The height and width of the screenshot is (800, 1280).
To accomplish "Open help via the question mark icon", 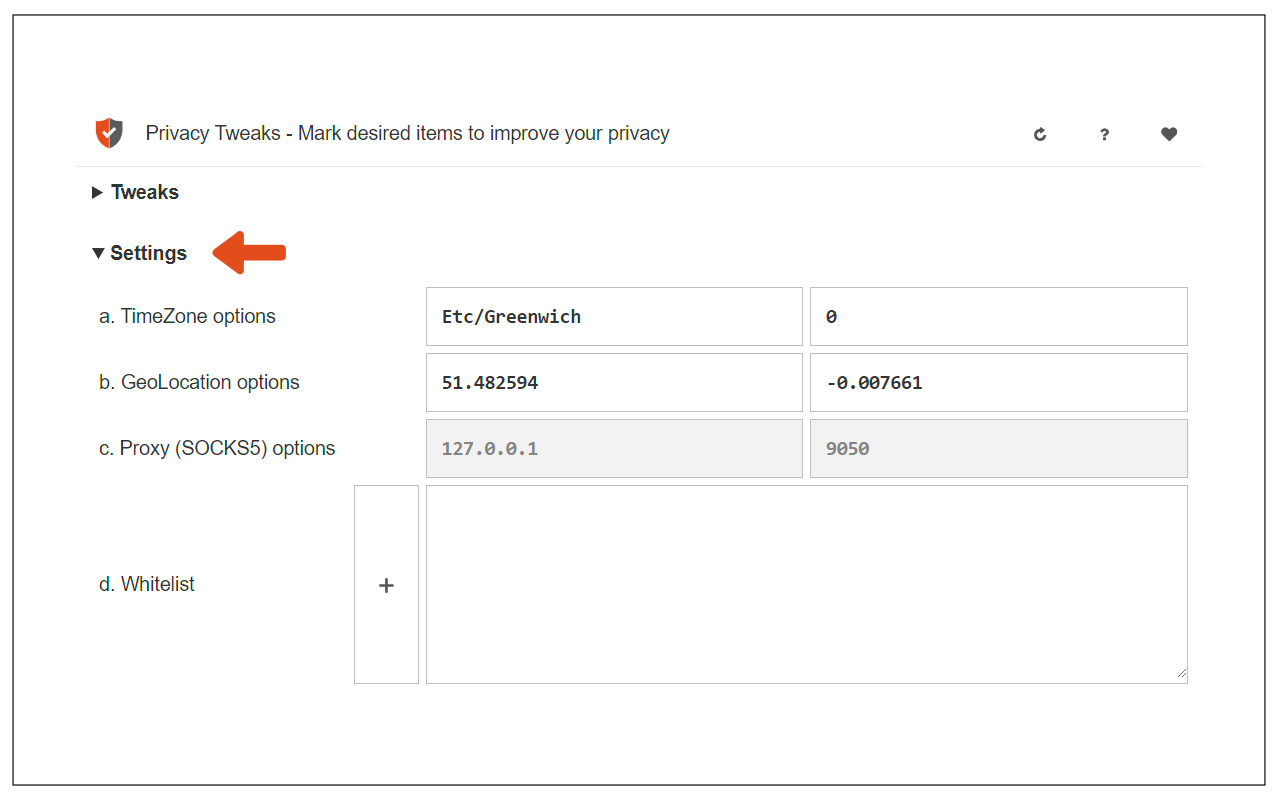I will [1104, 134].
